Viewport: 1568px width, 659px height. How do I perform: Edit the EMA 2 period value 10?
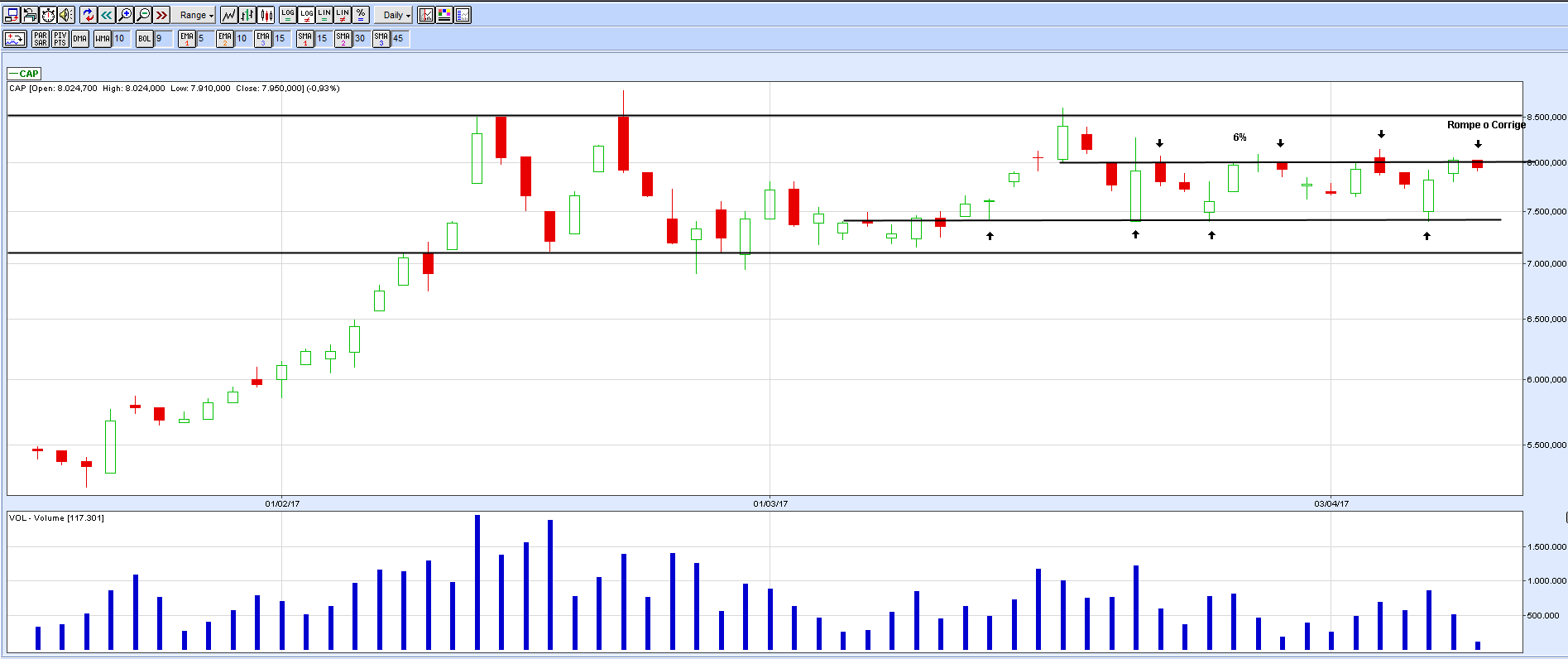click(x=243, y=38)
